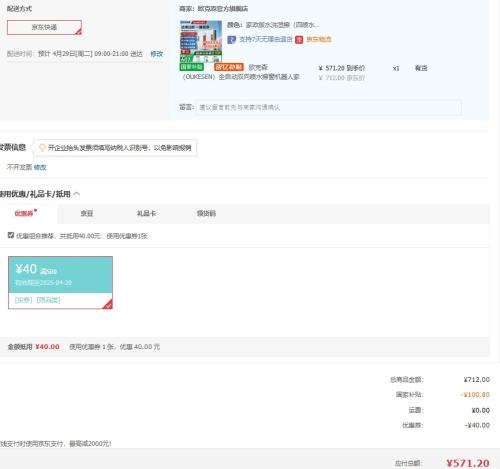
Task: Click the red JD logistics icon
Action: 299,40
